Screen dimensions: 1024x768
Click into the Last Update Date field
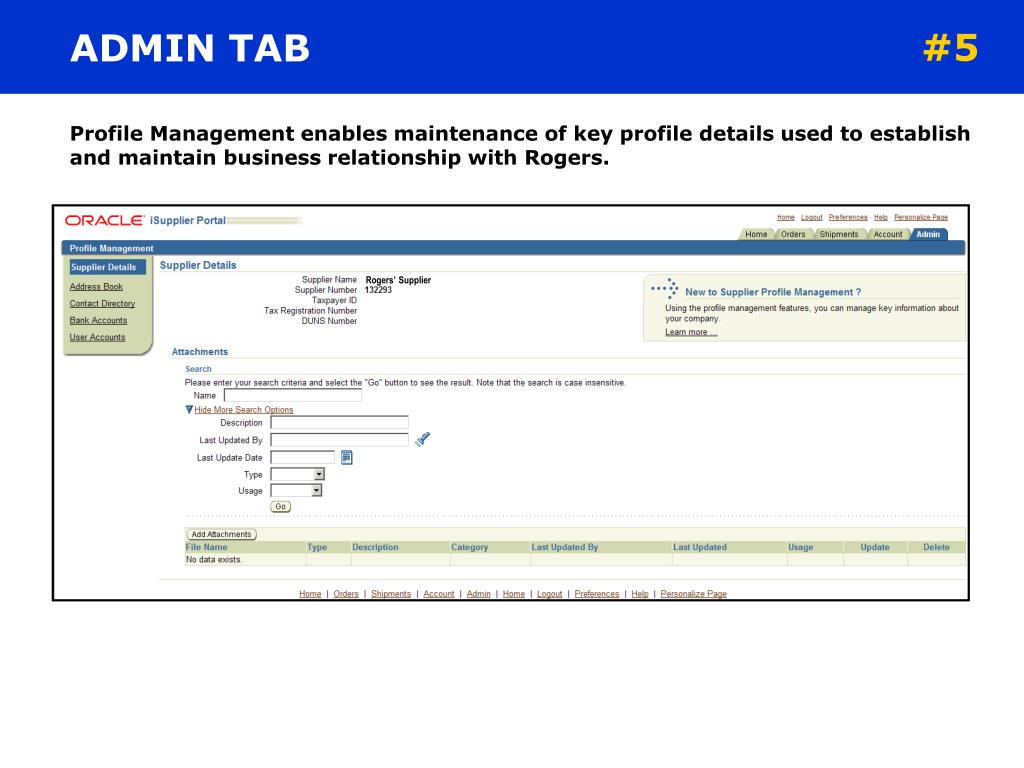point(303,457)
